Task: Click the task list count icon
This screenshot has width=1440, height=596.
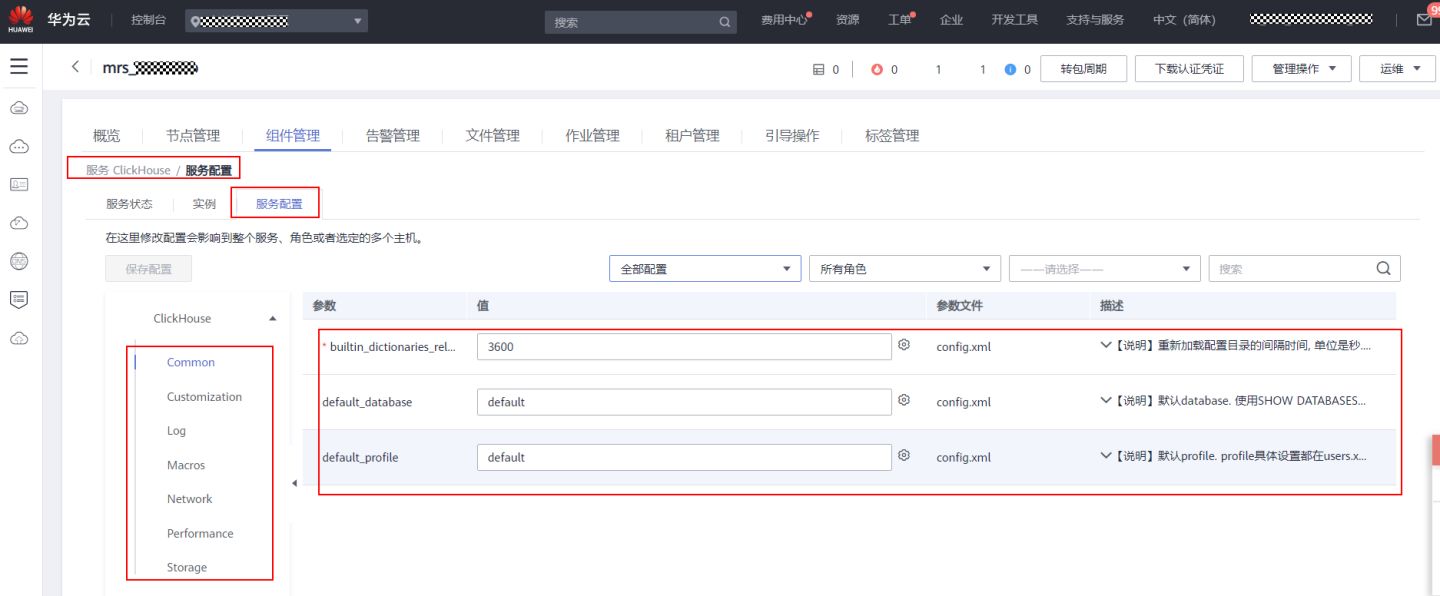Action: click(x=818, y=69)
